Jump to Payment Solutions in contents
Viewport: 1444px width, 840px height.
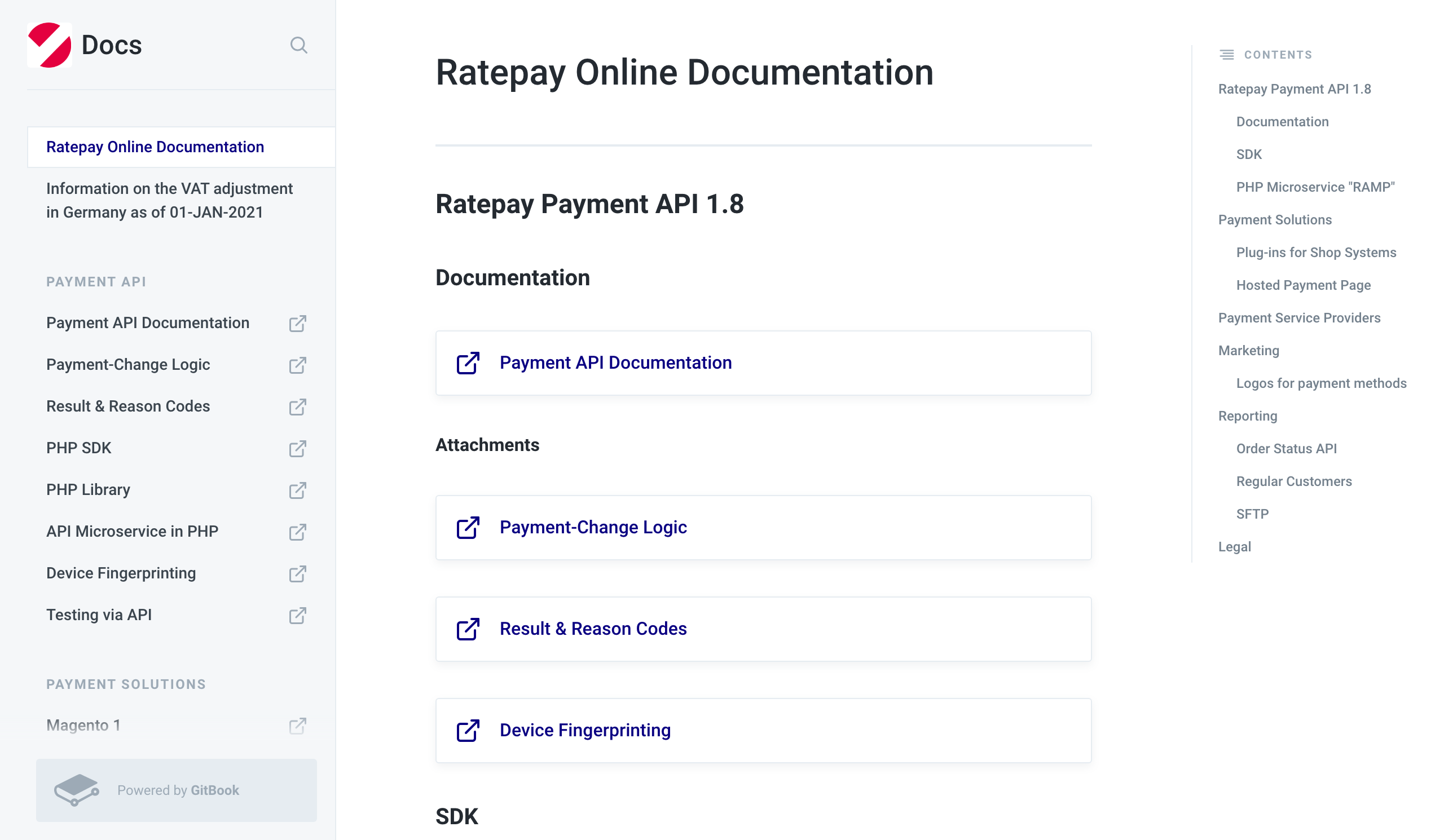[x=1274, y=220]
